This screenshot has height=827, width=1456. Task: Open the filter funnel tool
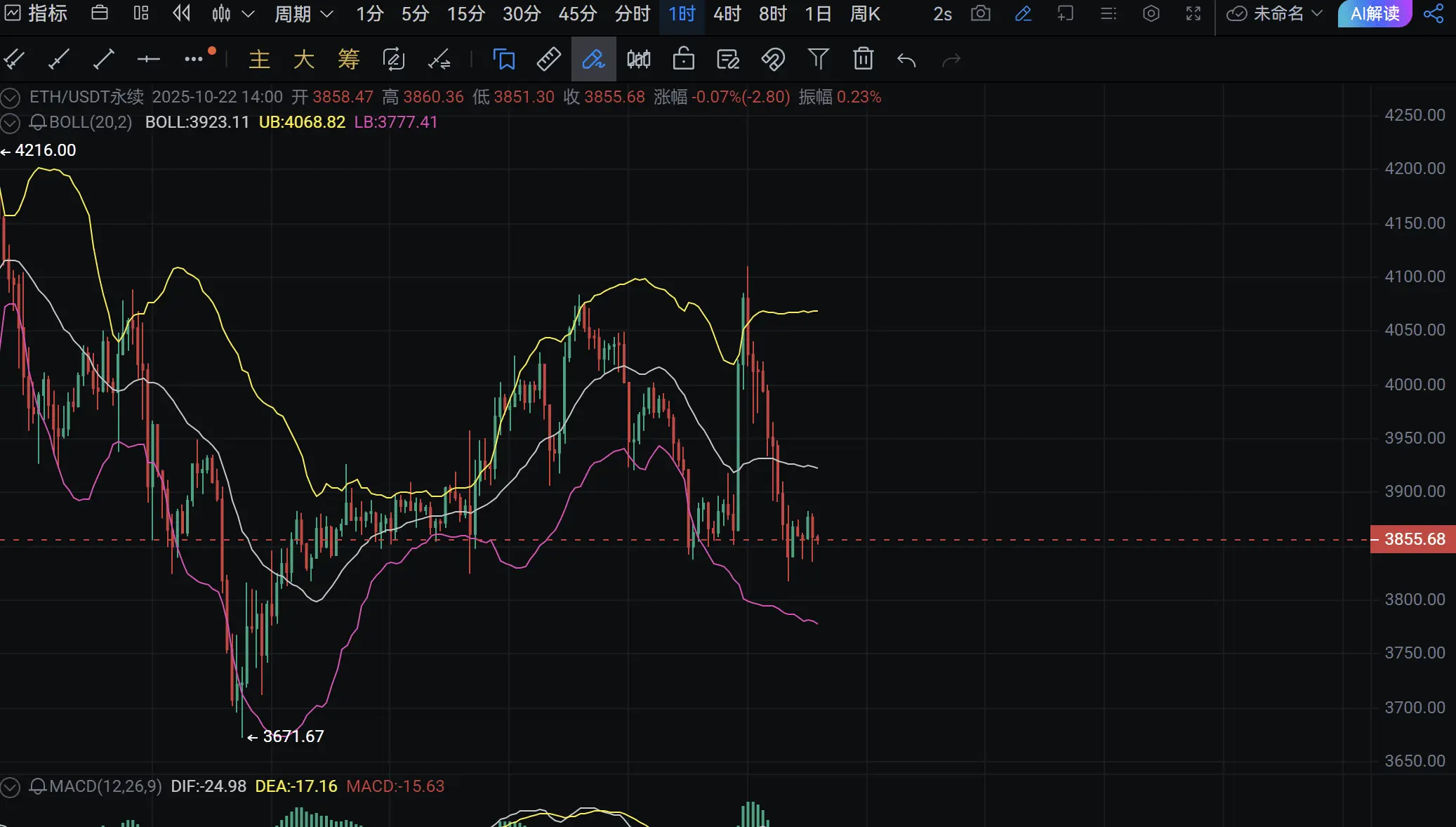pyautogui.click(x=818, y=60)
